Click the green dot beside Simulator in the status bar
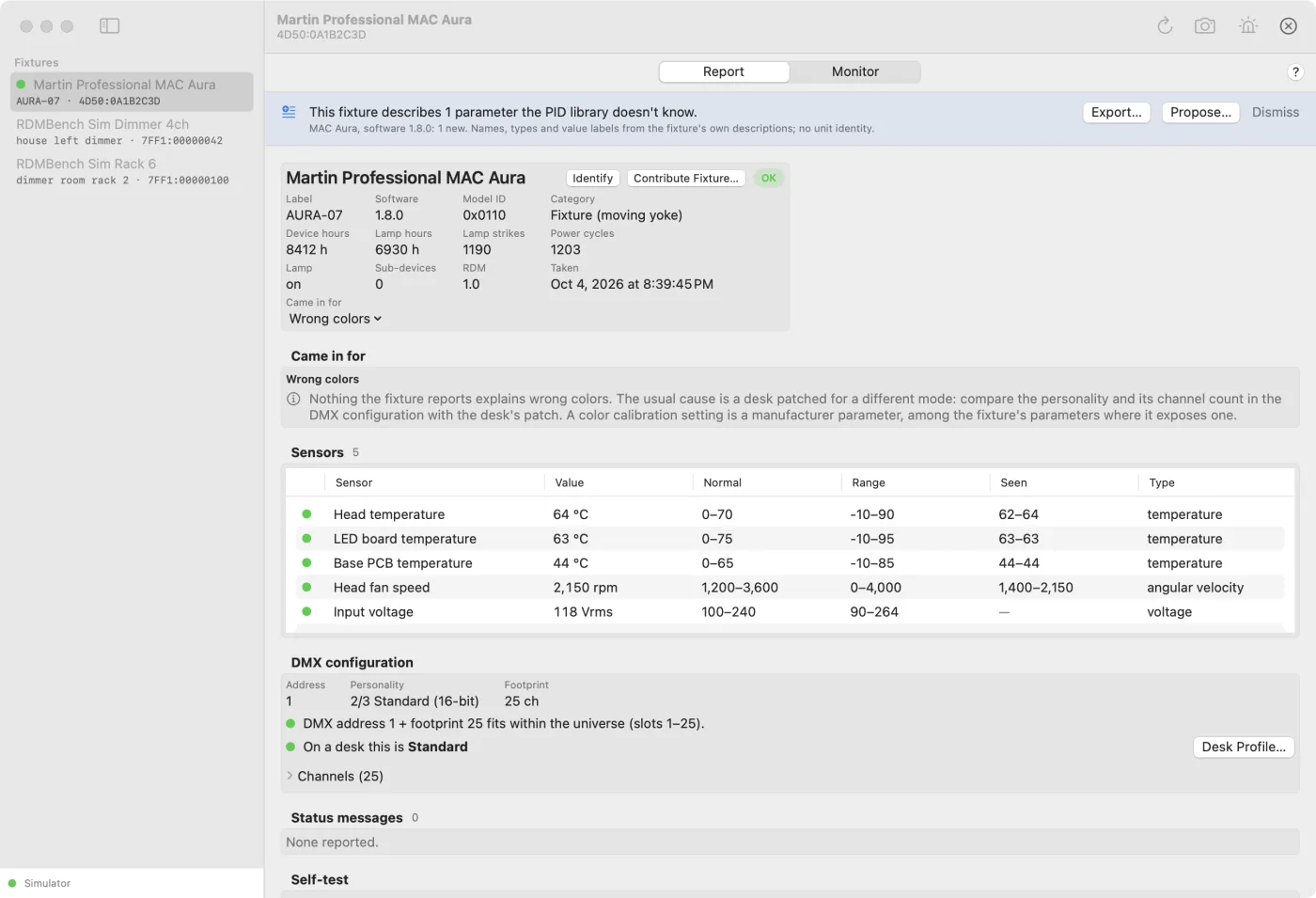1316x898 pixels. coord(12,883)
